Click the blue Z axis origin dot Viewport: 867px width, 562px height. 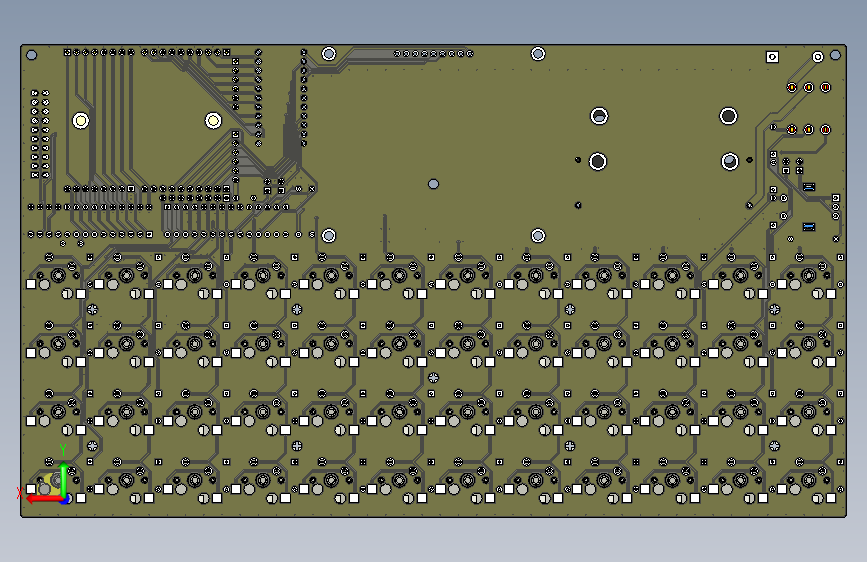click(x=66, y=499)
